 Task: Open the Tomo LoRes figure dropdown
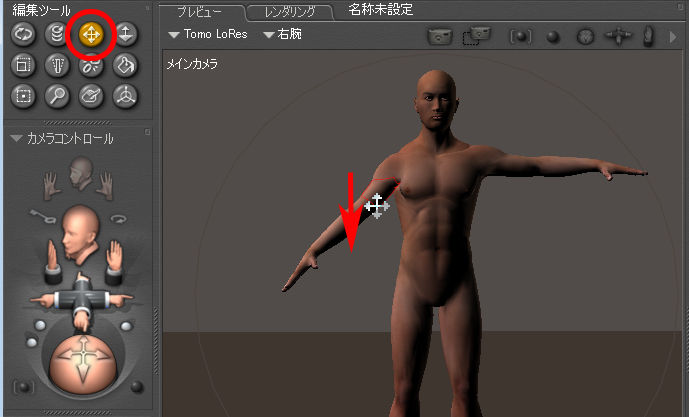pos(208,34)
